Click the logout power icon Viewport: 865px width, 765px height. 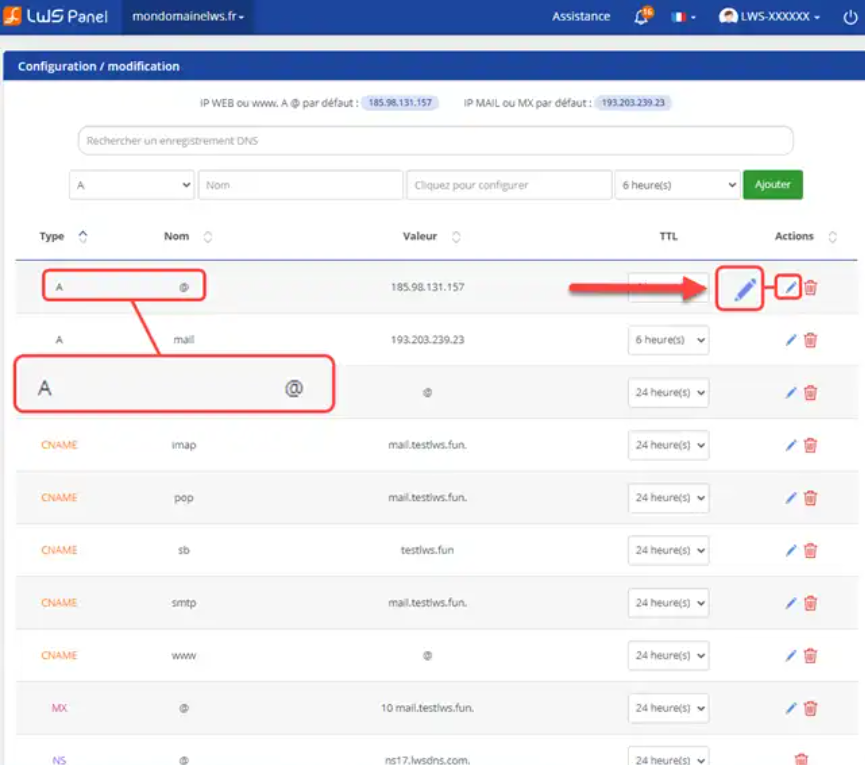click(x=852, y=16)
